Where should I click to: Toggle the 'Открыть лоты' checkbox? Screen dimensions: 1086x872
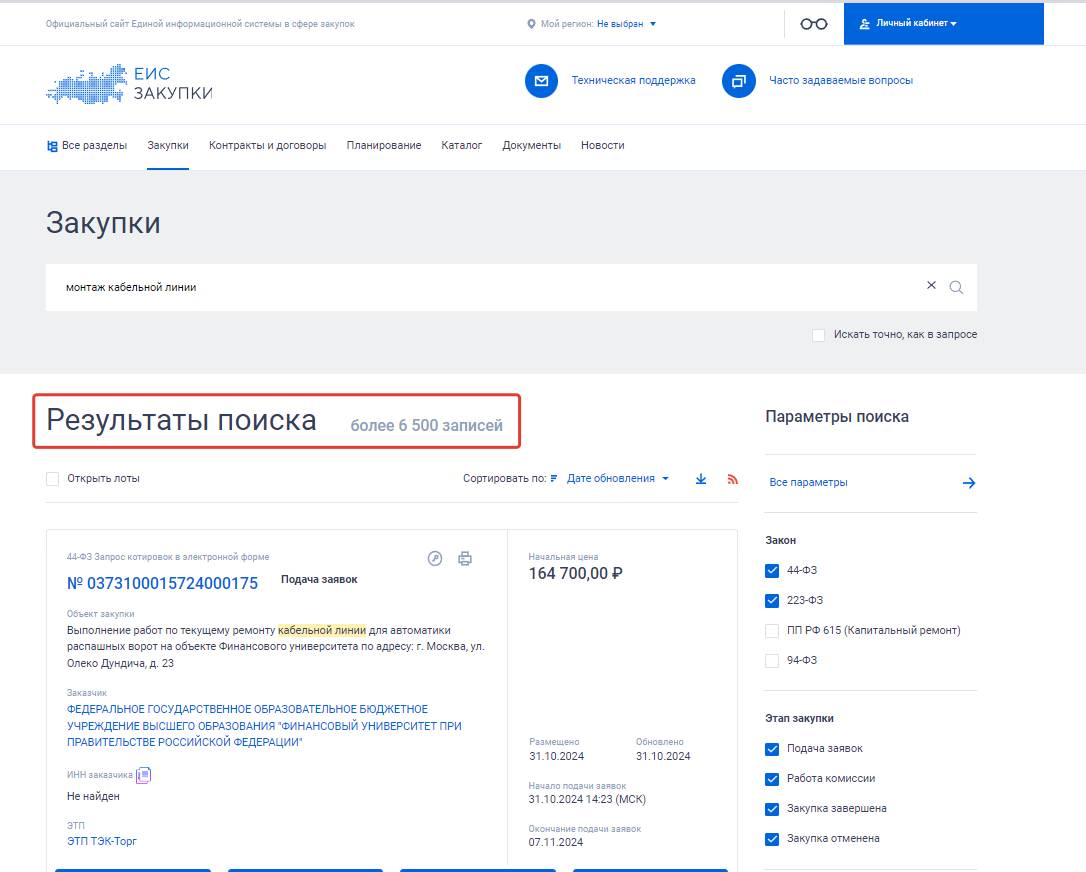pos(52,479)
